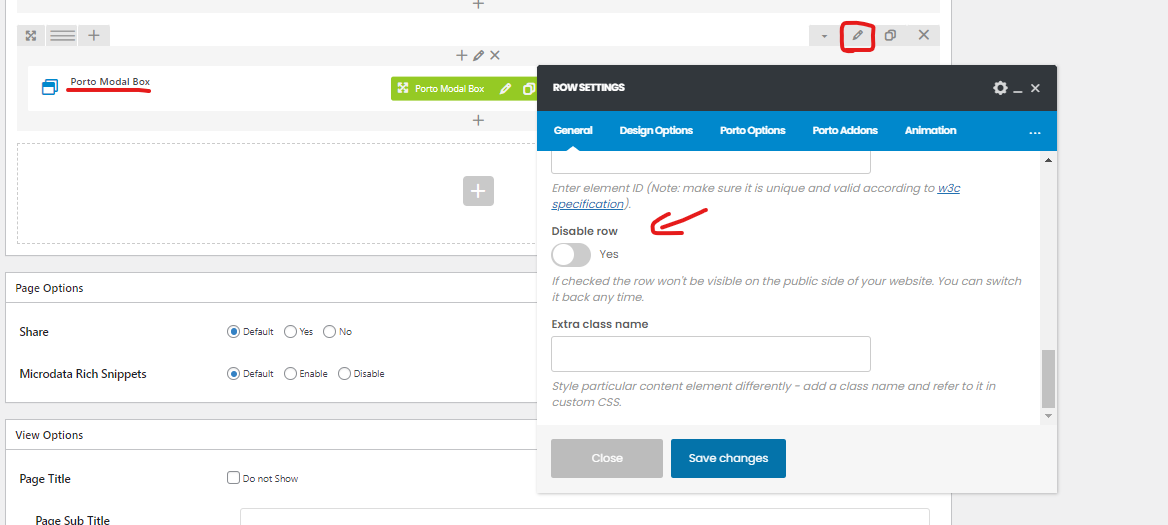Screen dimensions: 1168x525
Task: Delete column with small X icon
Action: [495, 55]
